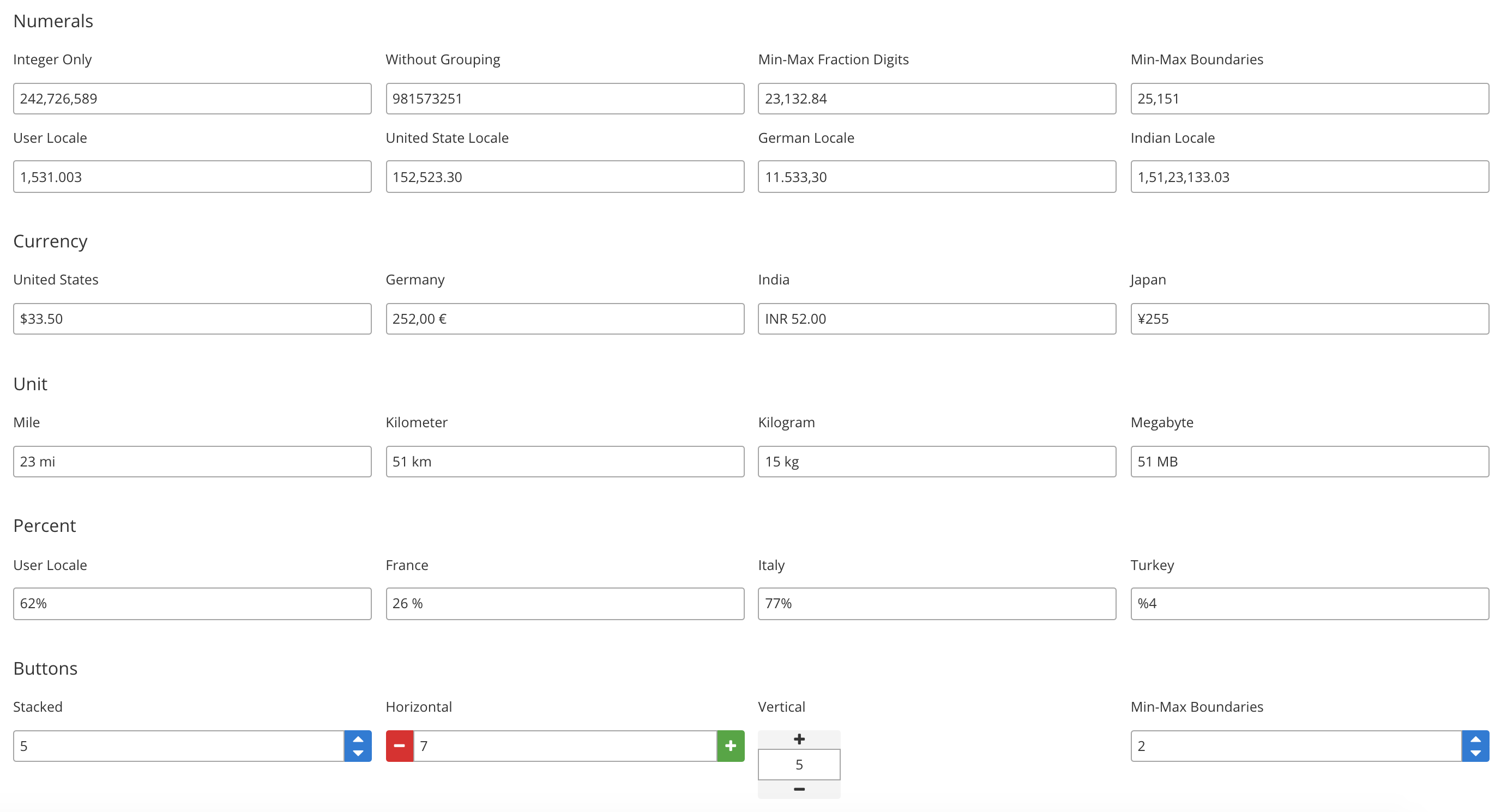Viewport: 1507px width, 812px height.
Task: Click the Vertical buttons value field
Action: (x=799, y=765)
